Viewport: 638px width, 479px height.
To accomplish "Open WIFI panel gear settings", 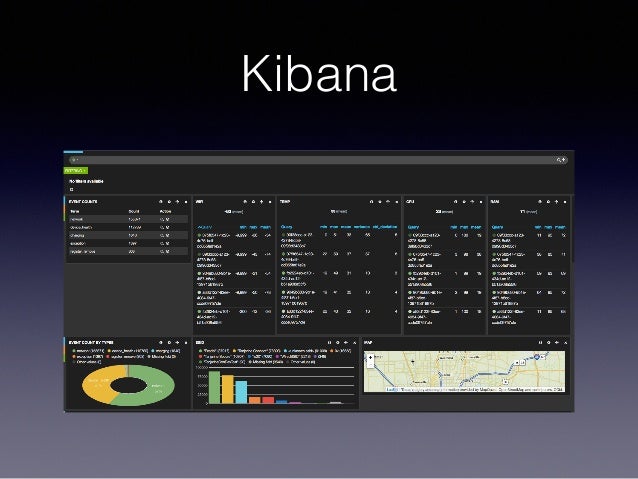I will tap(253, 202).
